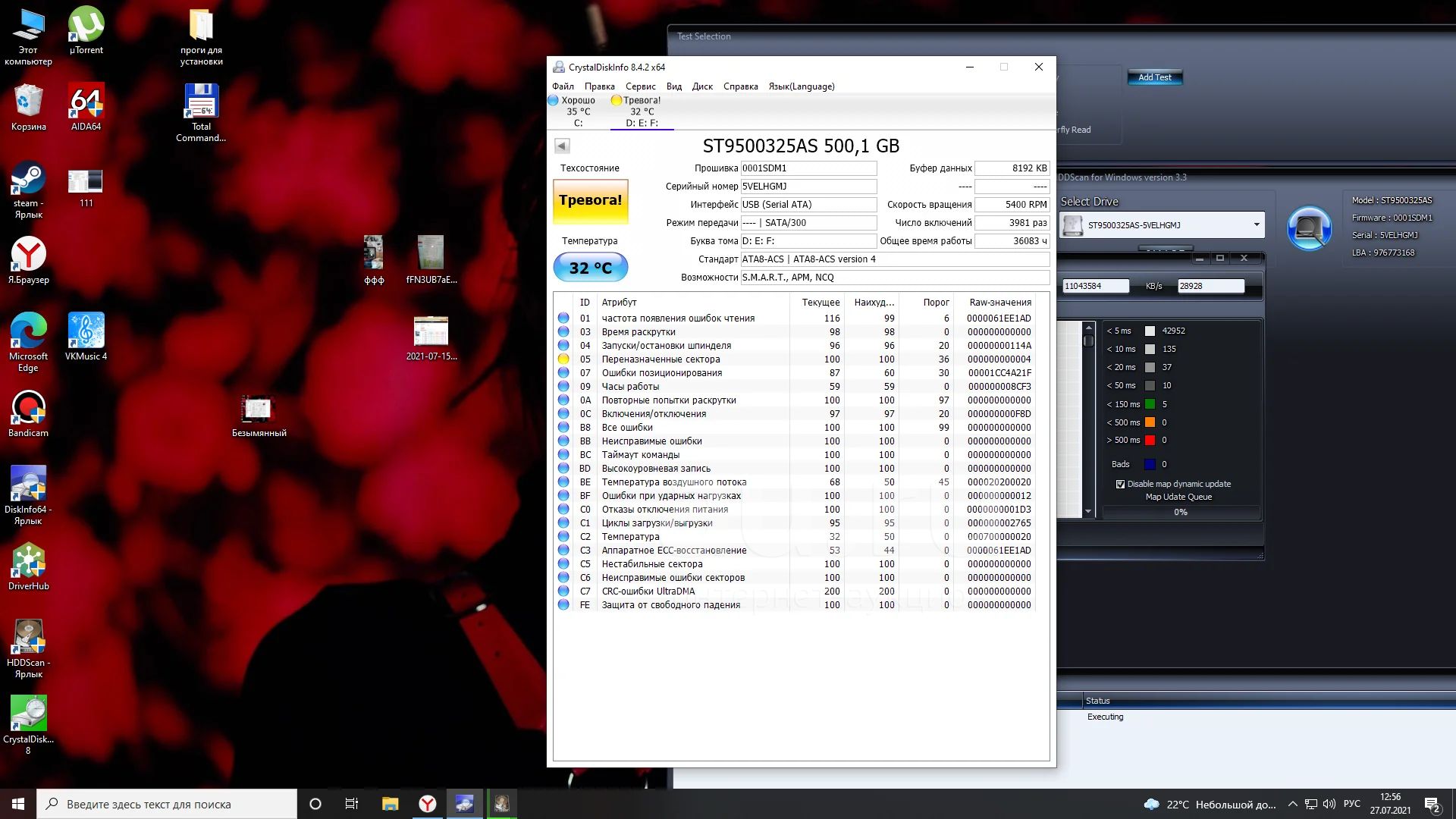Image resolution: width=1456 pixels, height=819 pixels.
Task: Launch the Yandex Browser desktop icon
Action: (28, 260)
